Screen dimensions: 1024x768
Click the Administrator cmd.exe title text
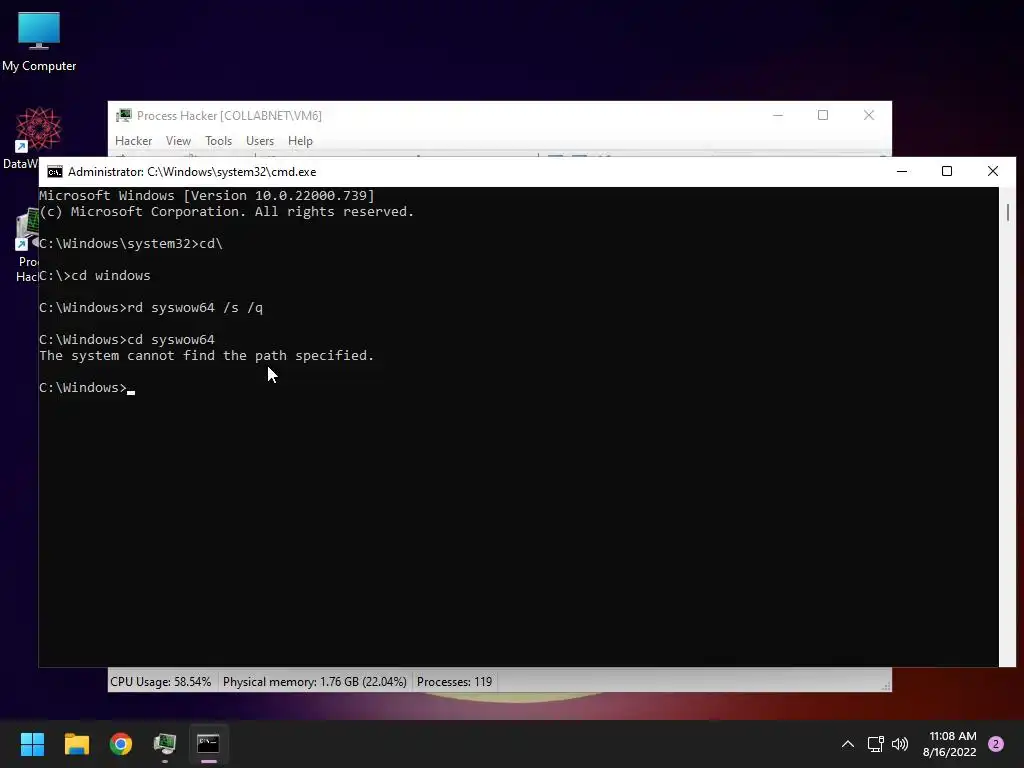click(x=192, y=172)
